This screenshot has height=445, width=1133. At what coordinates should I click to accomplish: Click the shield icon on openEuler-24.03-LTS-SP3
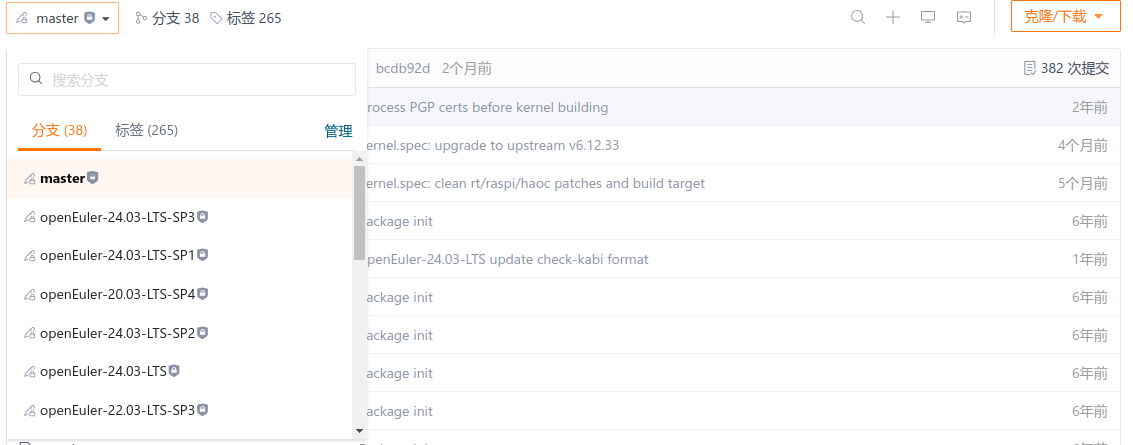coord(202,217)
